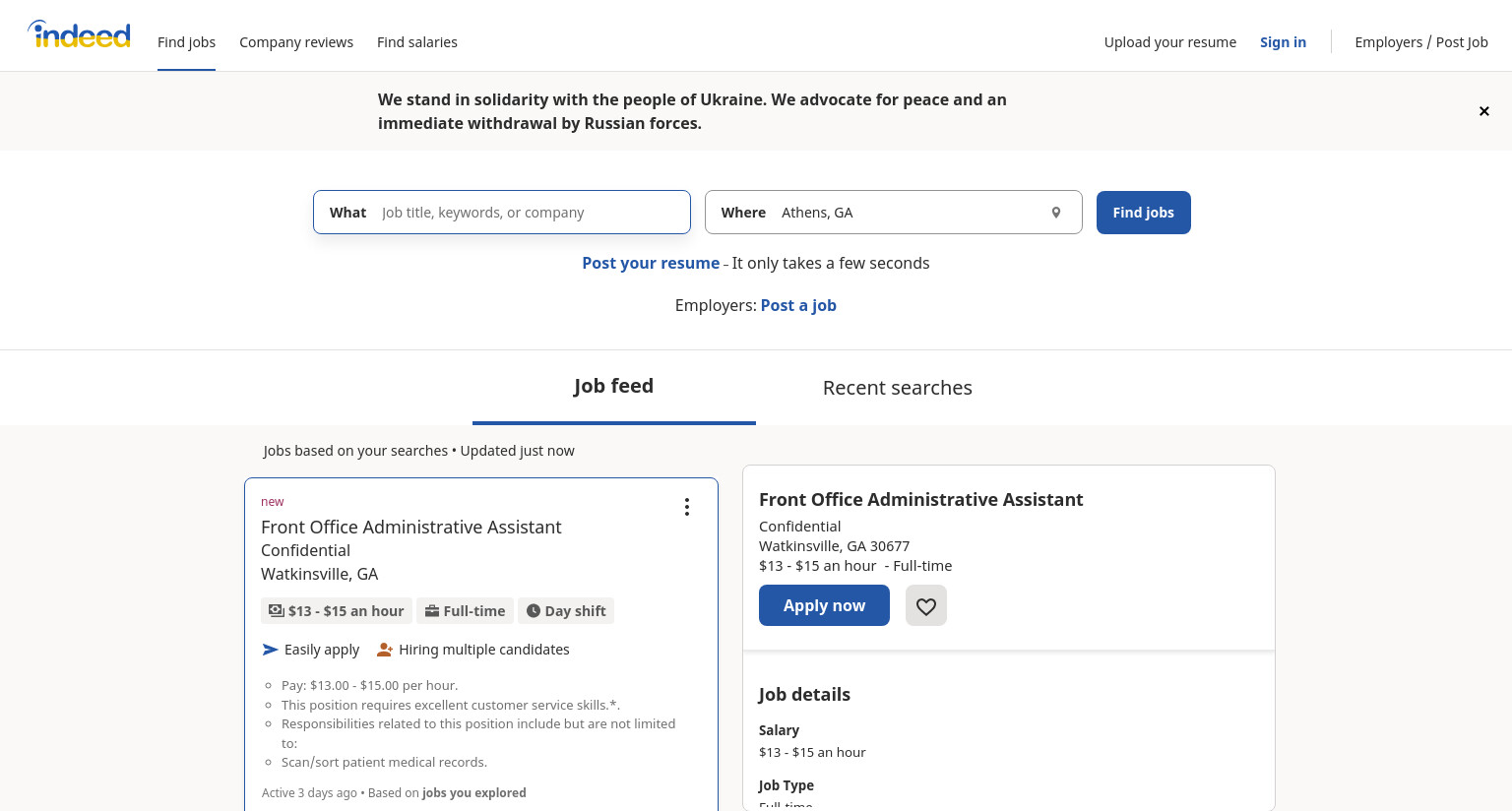Focus the What job title field
This screenshot has height=811, width=1512.
[x=502, y=213]
